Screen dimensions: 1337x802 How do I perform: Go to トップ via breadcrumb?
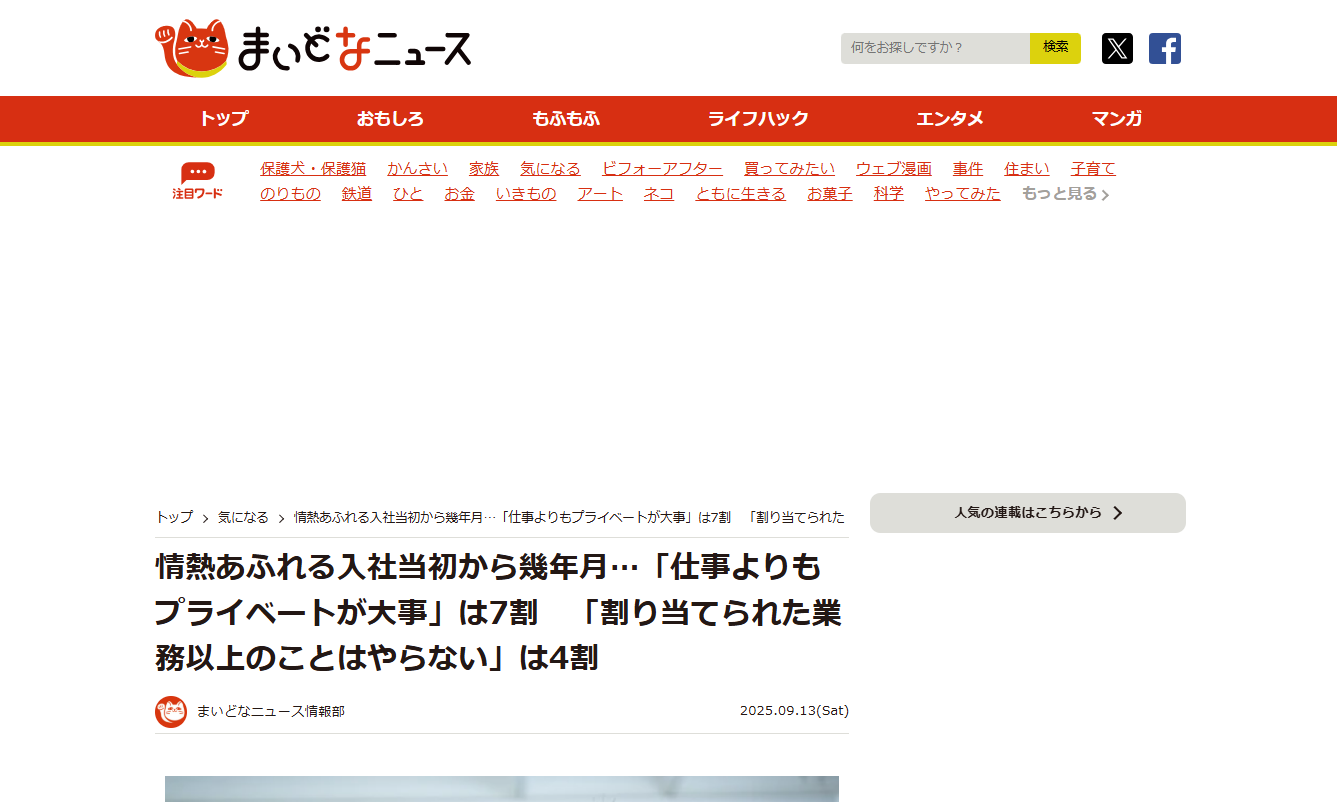pos(174,517)
